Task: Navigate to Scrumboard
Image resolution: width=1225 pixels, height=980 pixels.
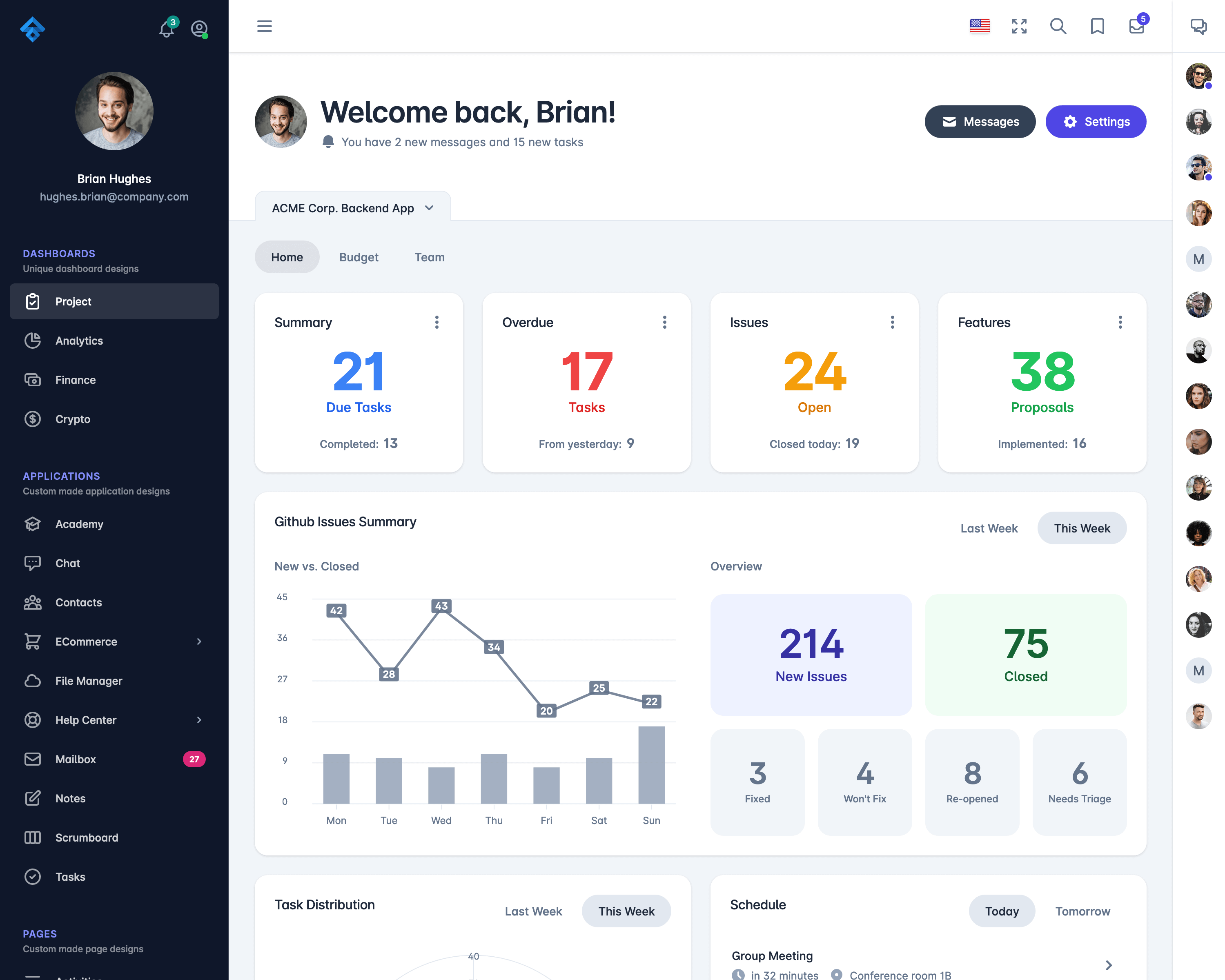Action: (x=86, y=837)
